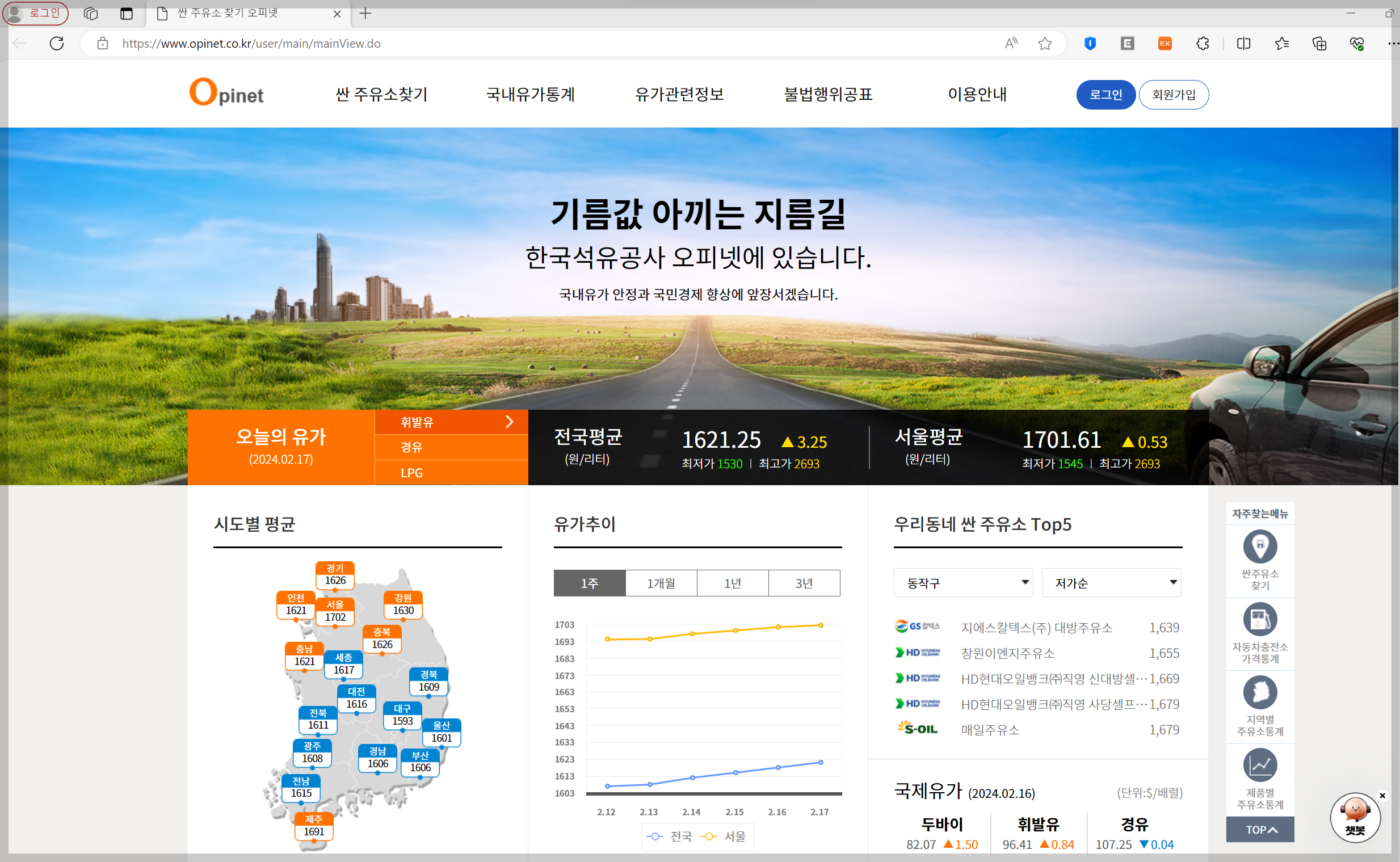Toggle the 전국 legend series
1400x862 pixels.
(670, 836)
